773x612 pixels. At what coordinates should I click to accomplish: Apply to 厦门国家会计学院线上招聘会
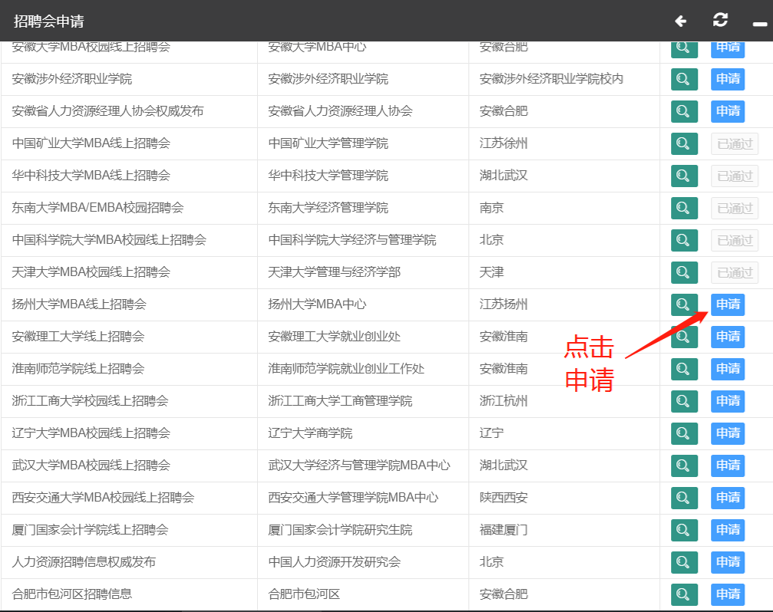pyautogui.click(x=728, y=530)
